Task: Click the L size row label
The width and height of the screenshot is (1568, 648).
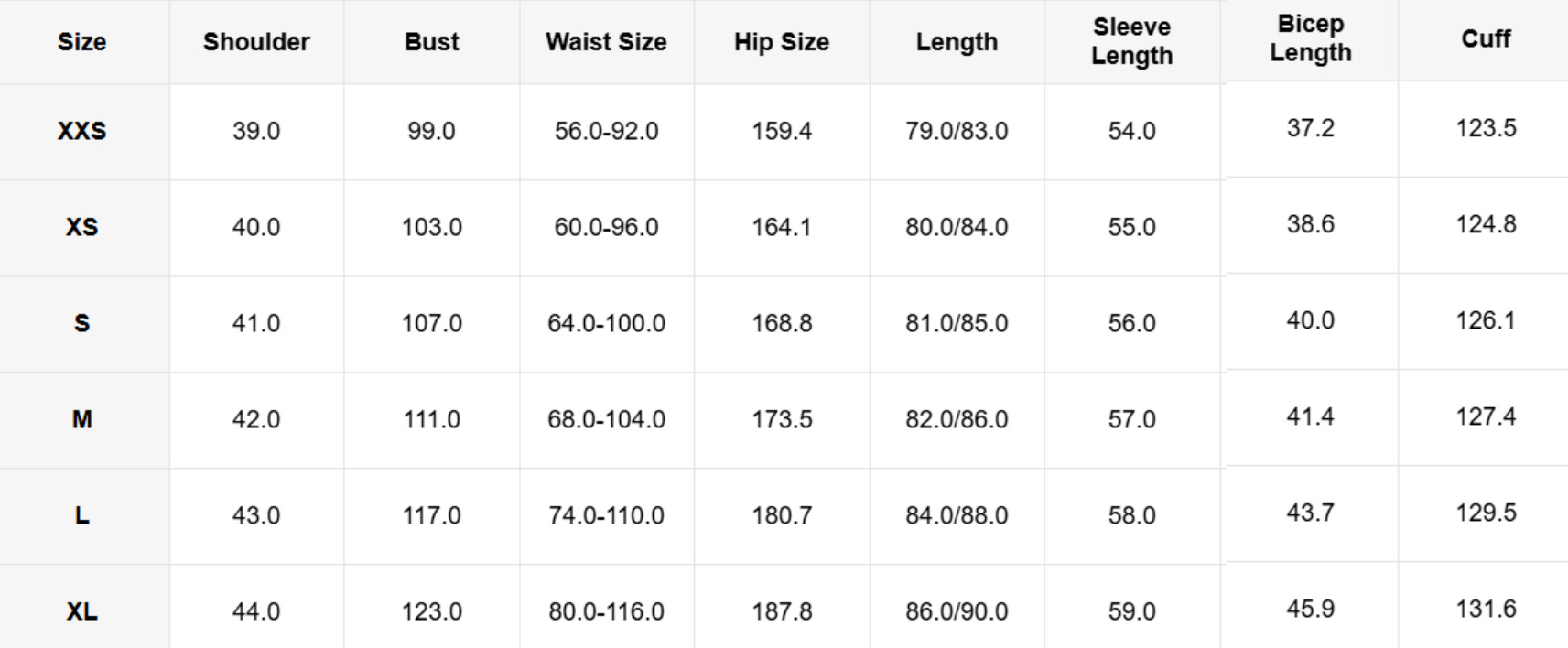Action: coord(81,515)
